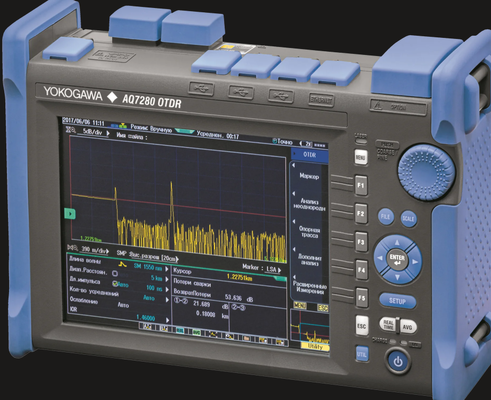Viewport: 491px width, 400px height.
Task: Open the Дополнит анализ soft menu
Action: pos(310,260)
